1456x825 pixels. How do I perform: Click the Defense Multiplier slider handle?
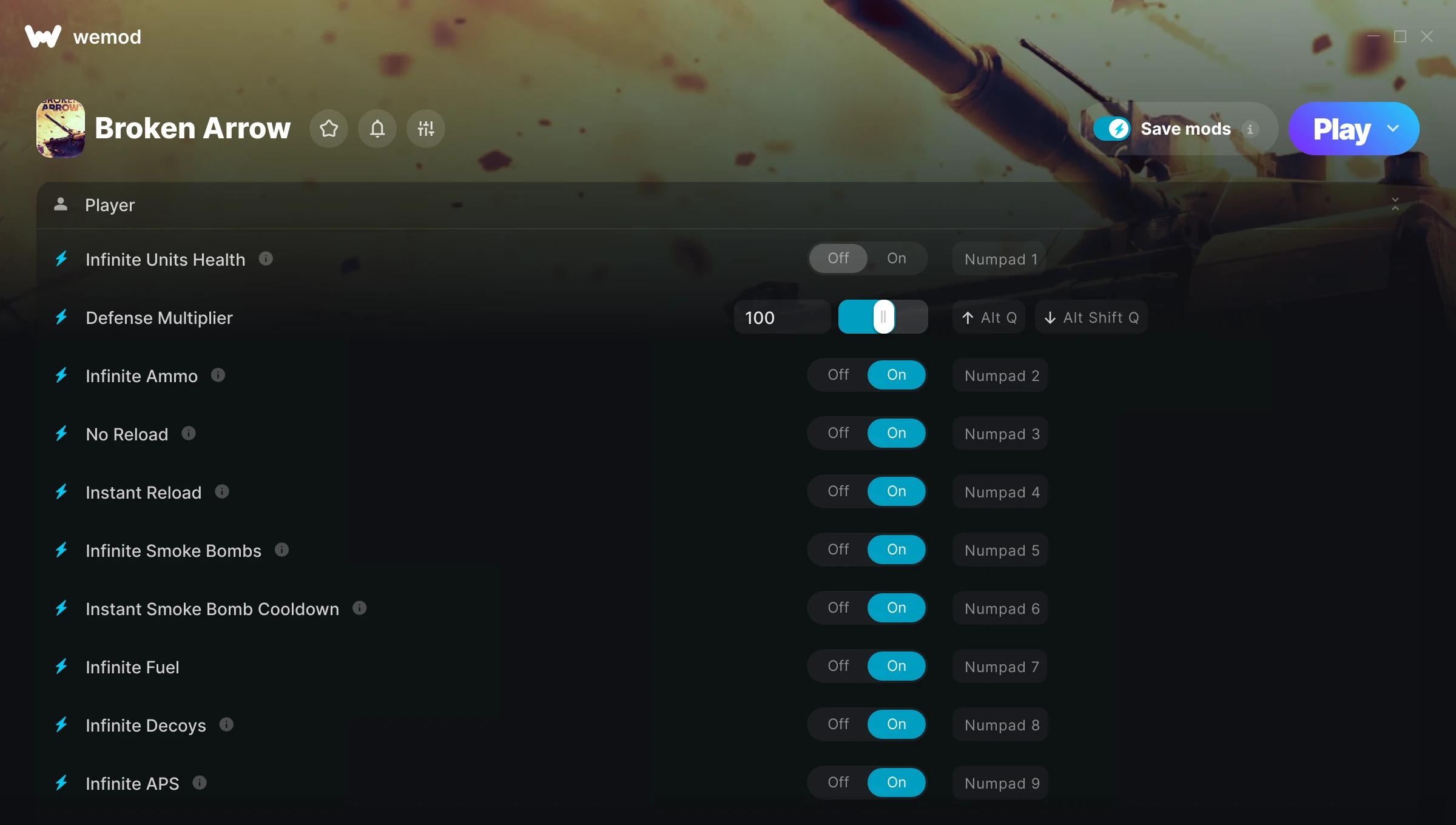884,317
